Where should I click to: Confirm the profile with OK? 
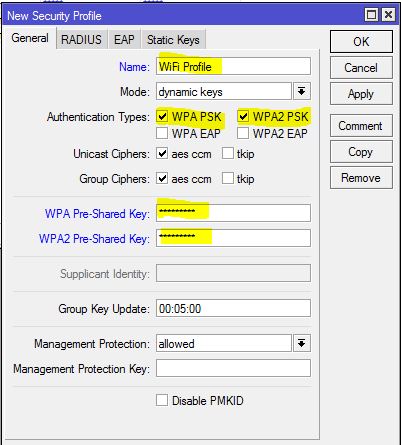(x=361, y=42)
